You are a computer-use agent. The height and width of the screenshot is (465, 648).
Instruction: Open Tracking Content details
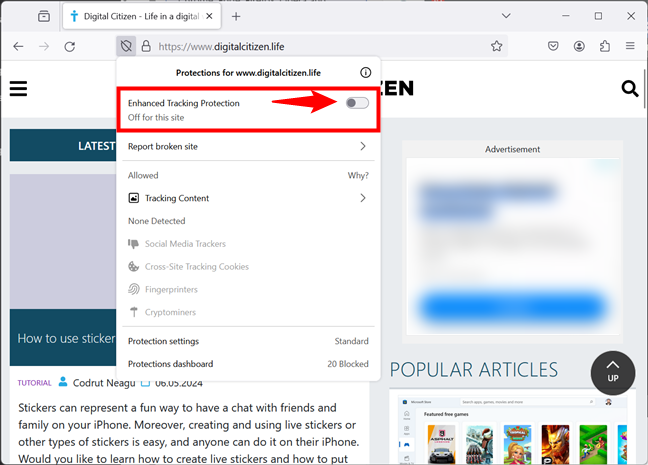(x=248, y=198)
